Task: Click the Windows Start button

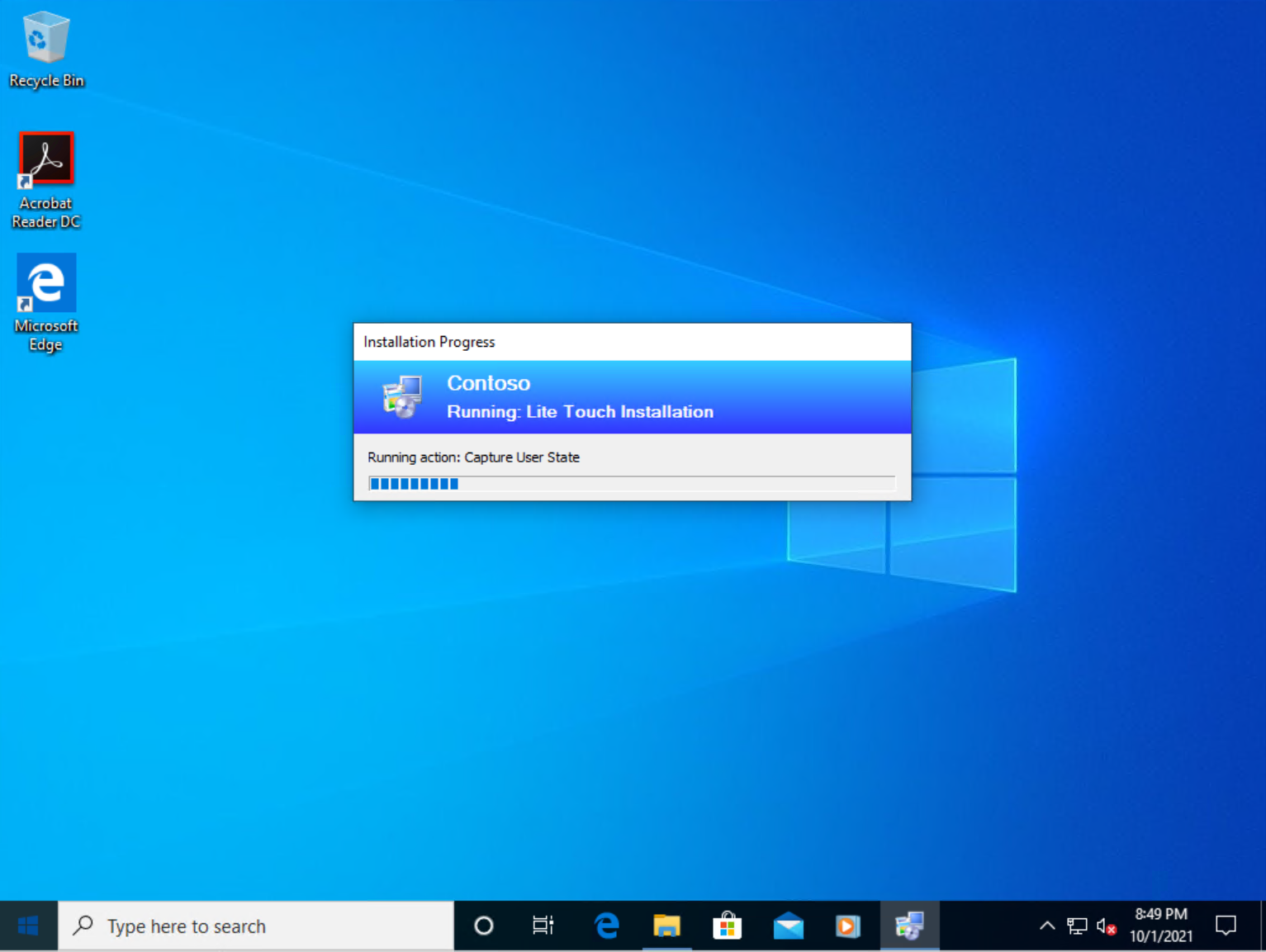Action: pos(28,926)
